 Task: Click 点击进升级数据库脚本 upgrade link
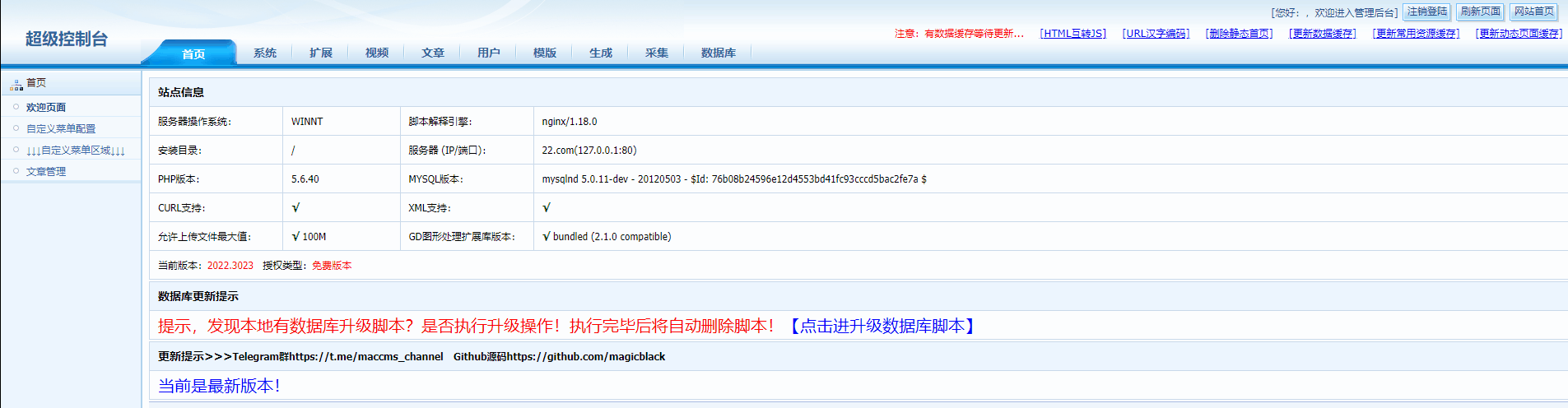point(882,327)
